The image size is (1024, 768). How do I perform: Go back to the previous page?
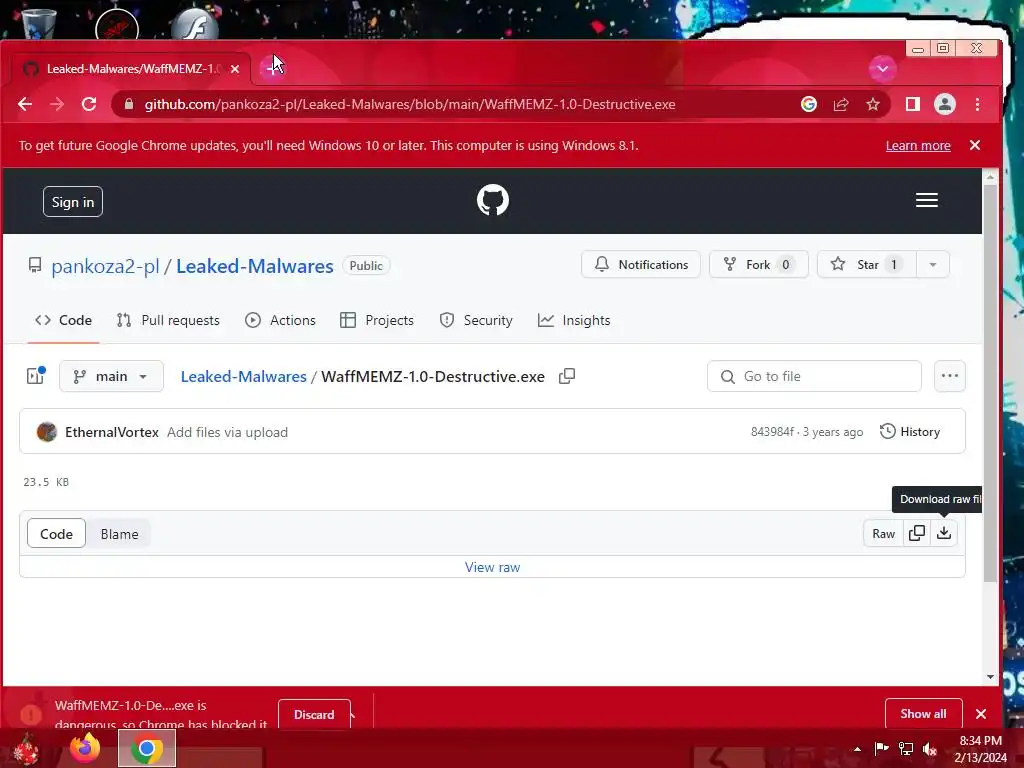click(25, 104)
